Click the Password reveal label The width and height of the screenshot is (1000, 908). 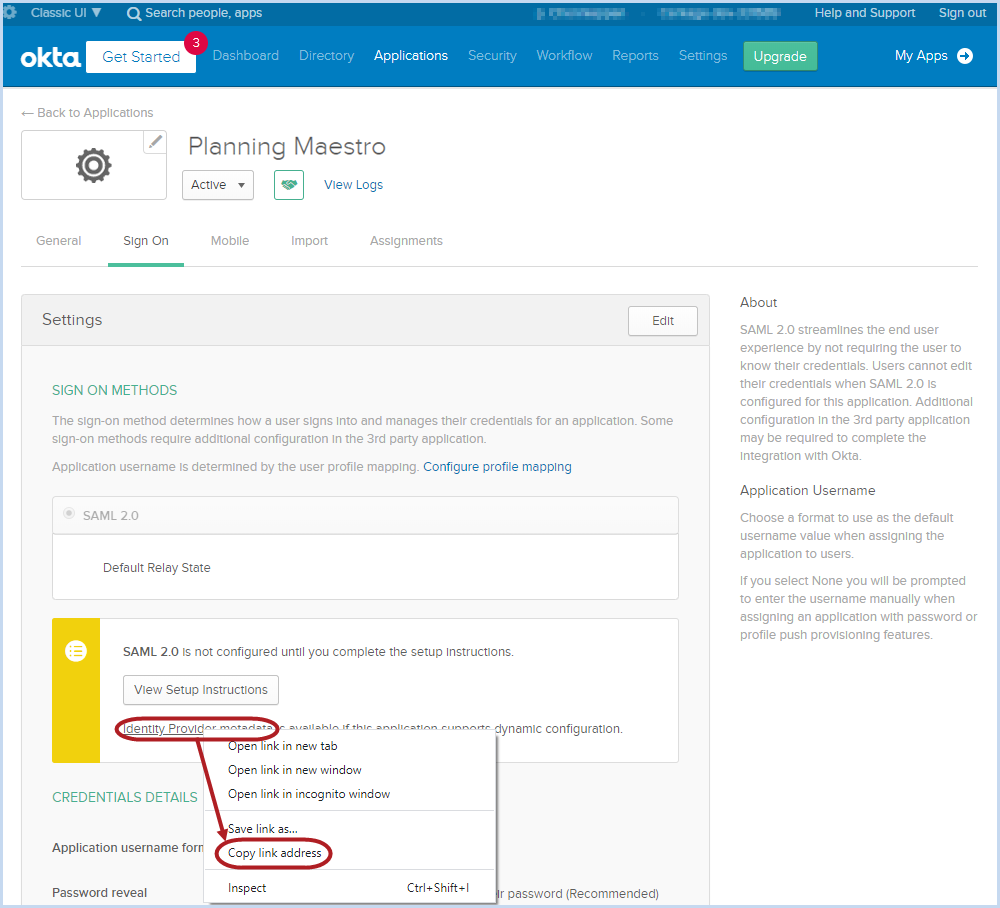(x=99, y=893)
